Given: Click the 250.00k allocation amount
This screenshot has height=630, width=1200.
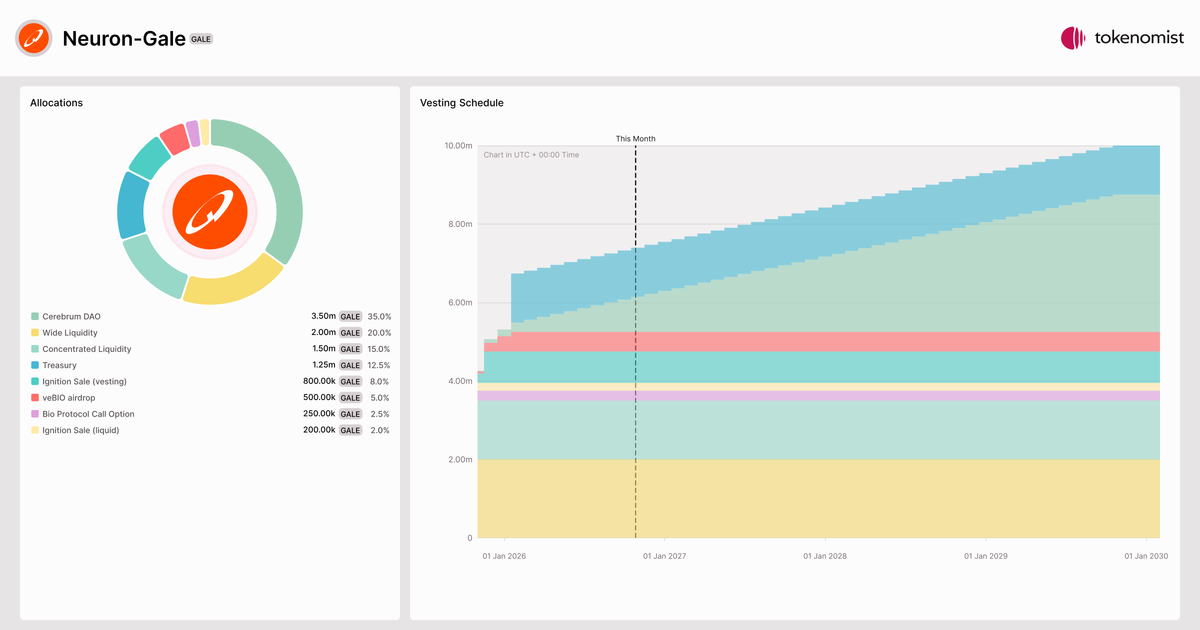Looking at the screenshot, I should [x=319, y=414].
